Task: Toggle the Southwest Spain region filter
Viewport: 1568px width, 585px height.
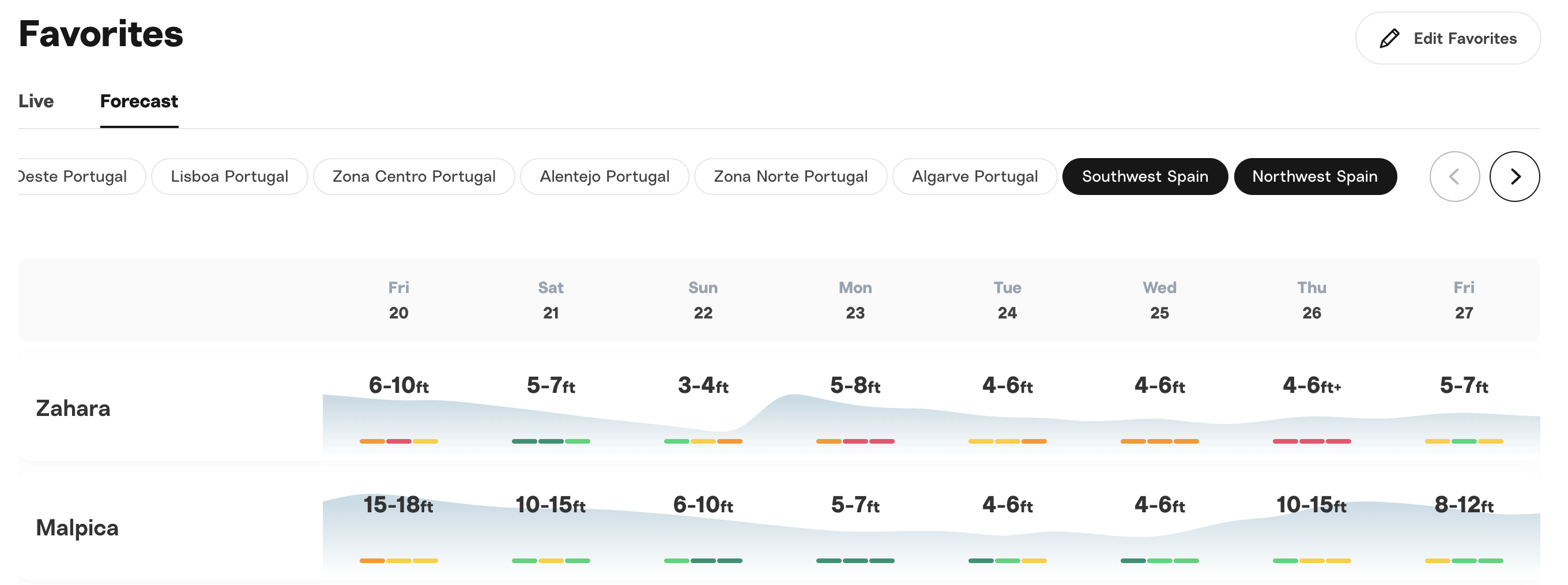Action: pos(1144,177)
